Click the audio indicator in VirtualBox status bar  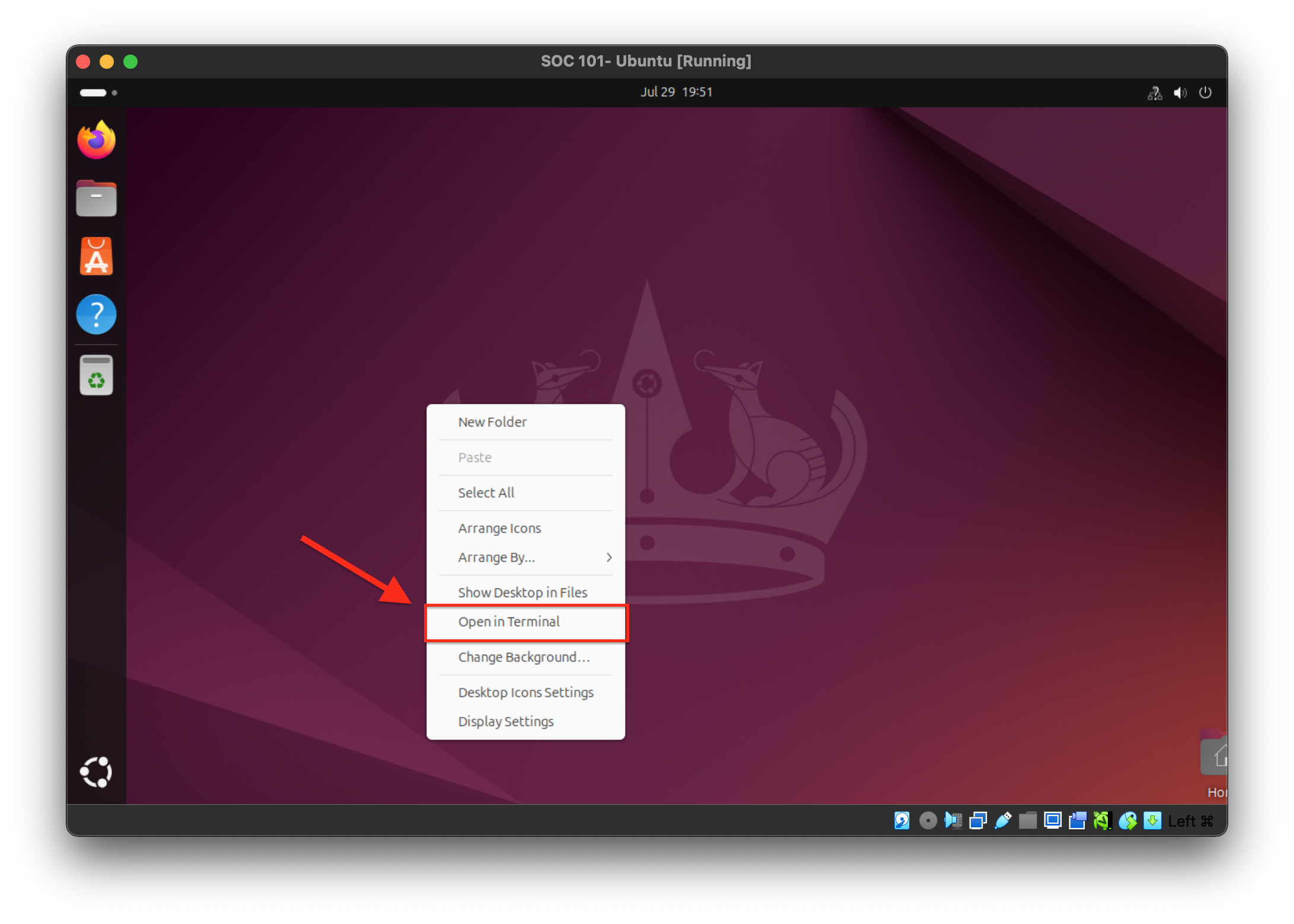pyautogui.click(x=953, y=820)
